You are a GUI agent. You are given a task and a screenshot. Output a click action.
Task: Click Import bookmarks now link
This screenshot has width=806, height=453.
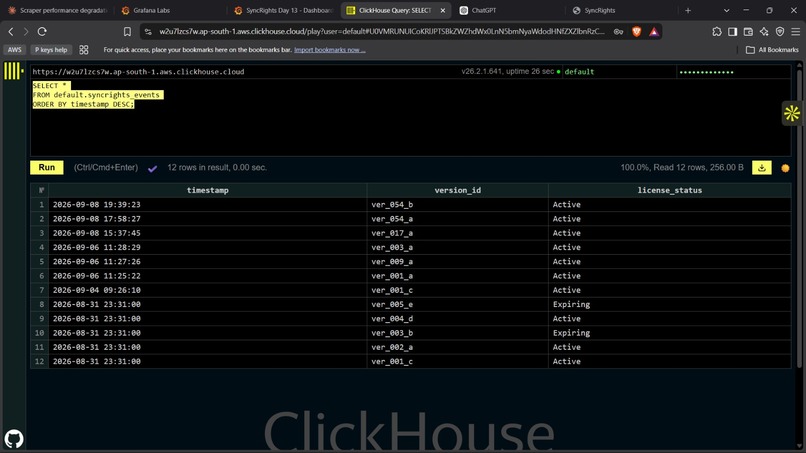(x=329, y=50)
